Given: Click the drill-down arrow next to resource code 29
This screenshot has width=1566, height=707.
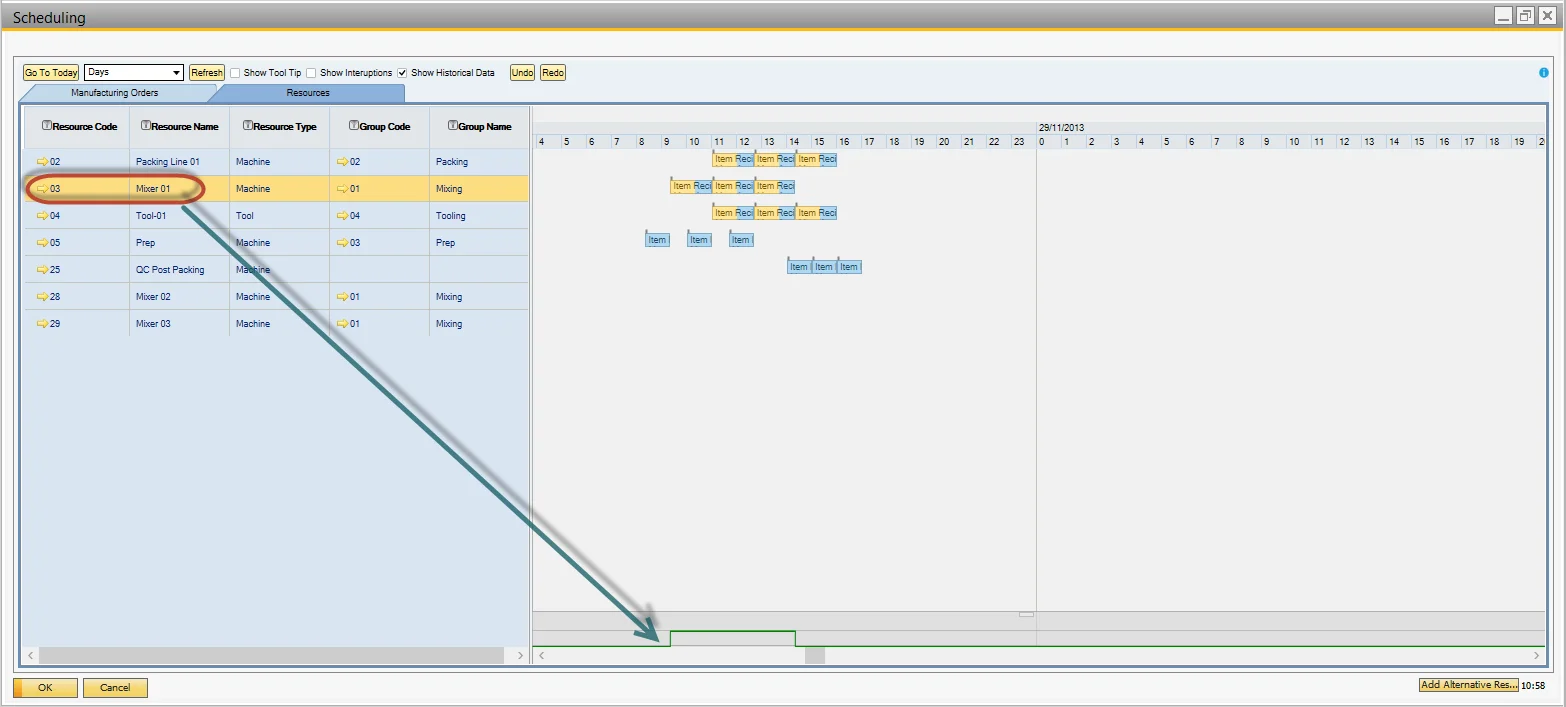Looking at the screenshot, I should pos(42,323).
